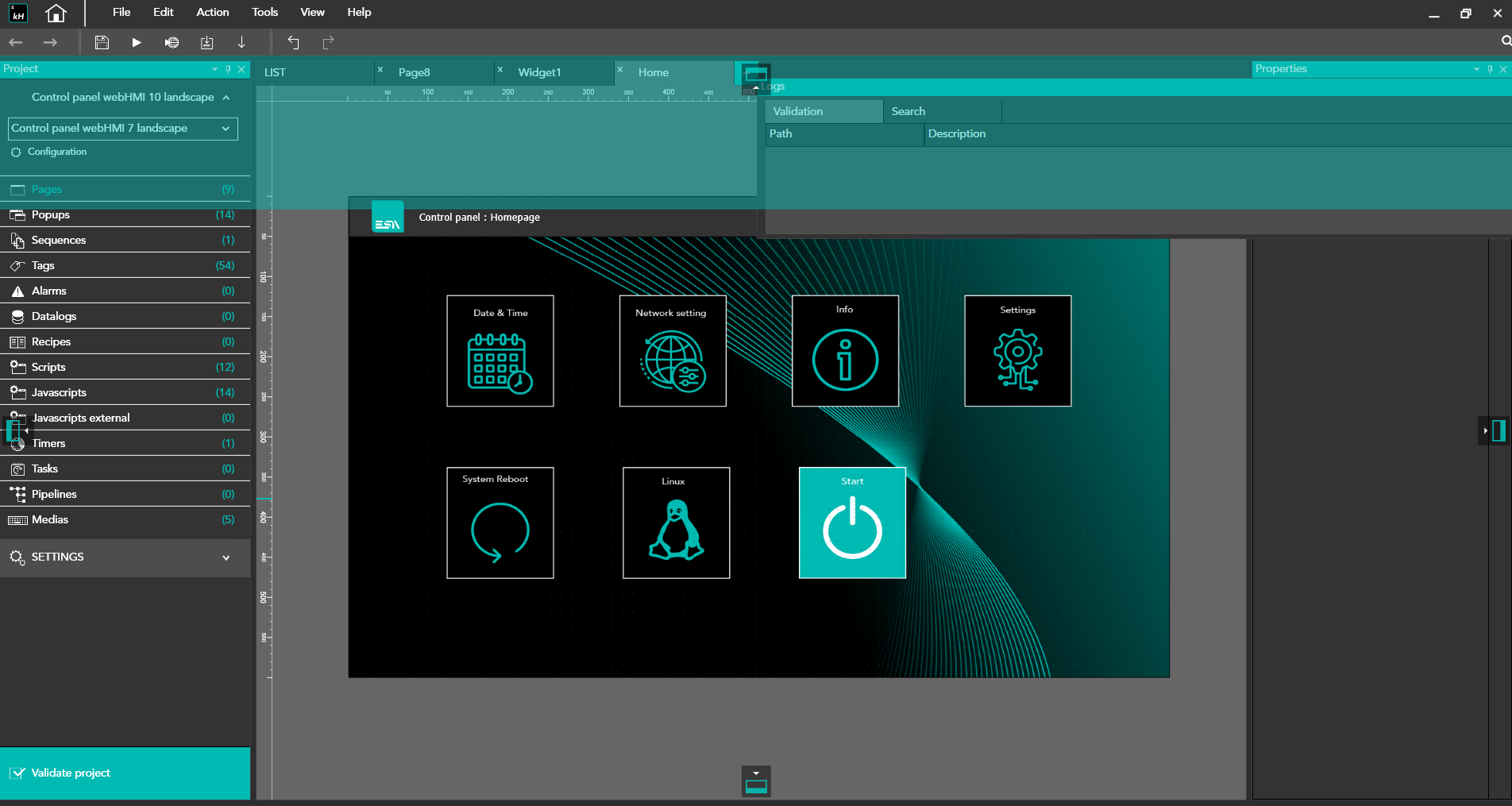Image resolution: width=1512 pixels, height=806 pixels.
Task: Open the Home icon in title bar
Action: [56, 13]
